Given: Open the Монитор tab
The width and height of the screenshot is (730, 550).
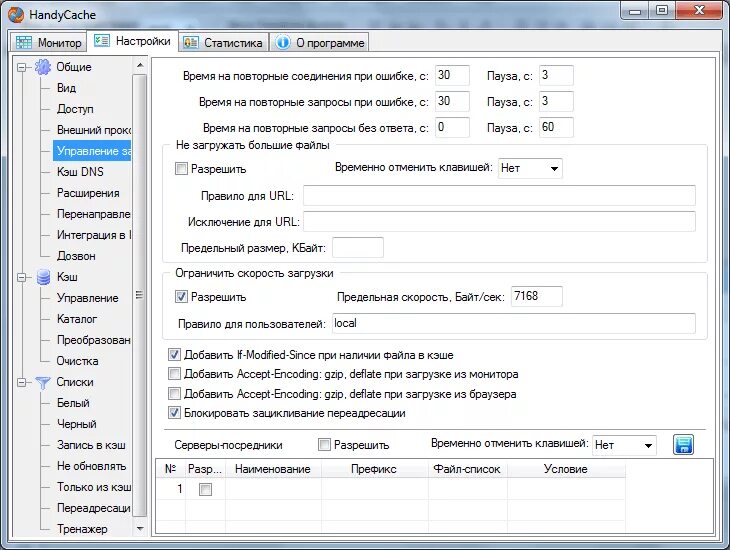Looking at the screenshot, I should click(x=48, y=42).
